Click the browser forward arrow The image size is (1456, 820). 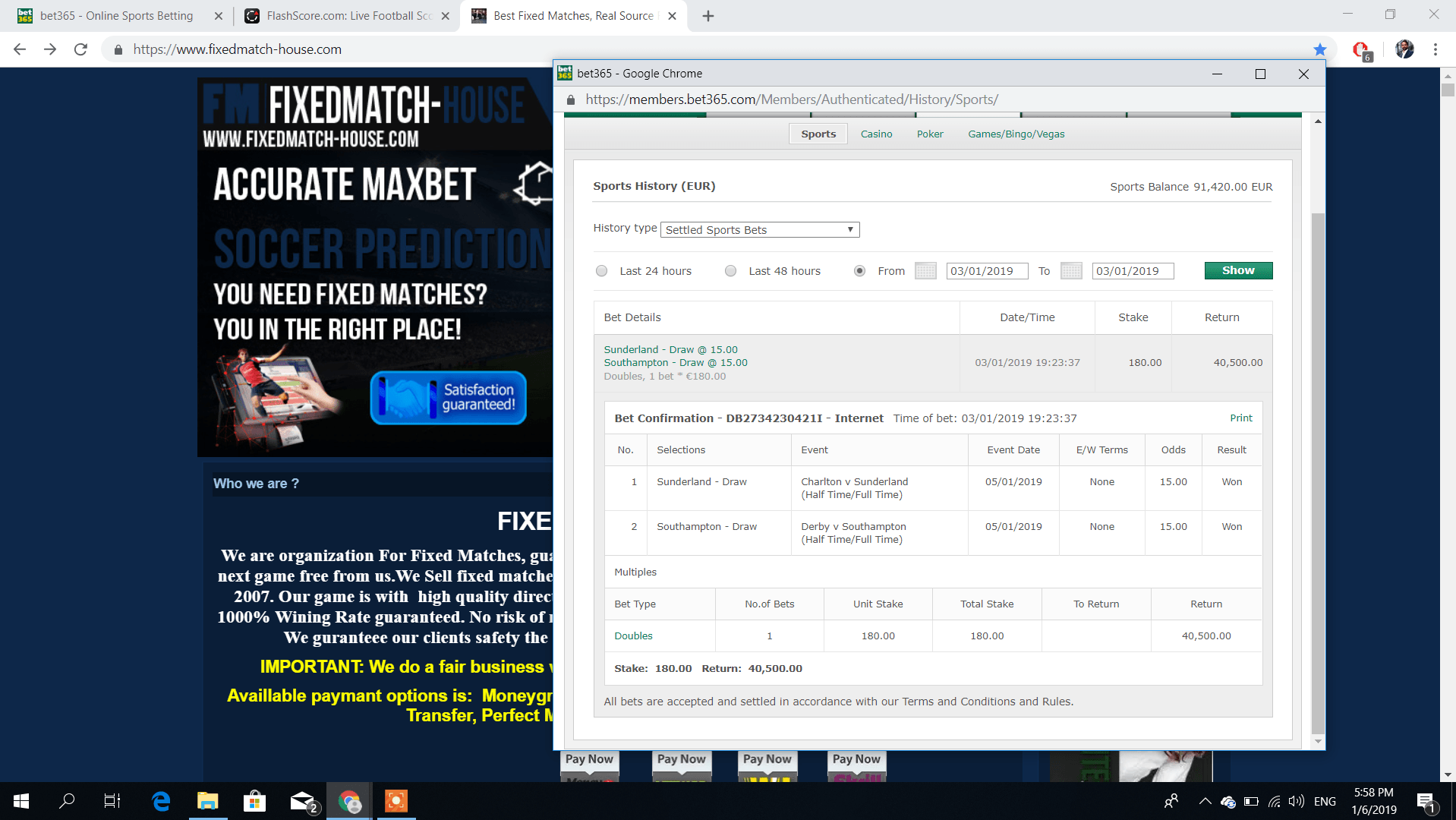click(x=50, y=49)
